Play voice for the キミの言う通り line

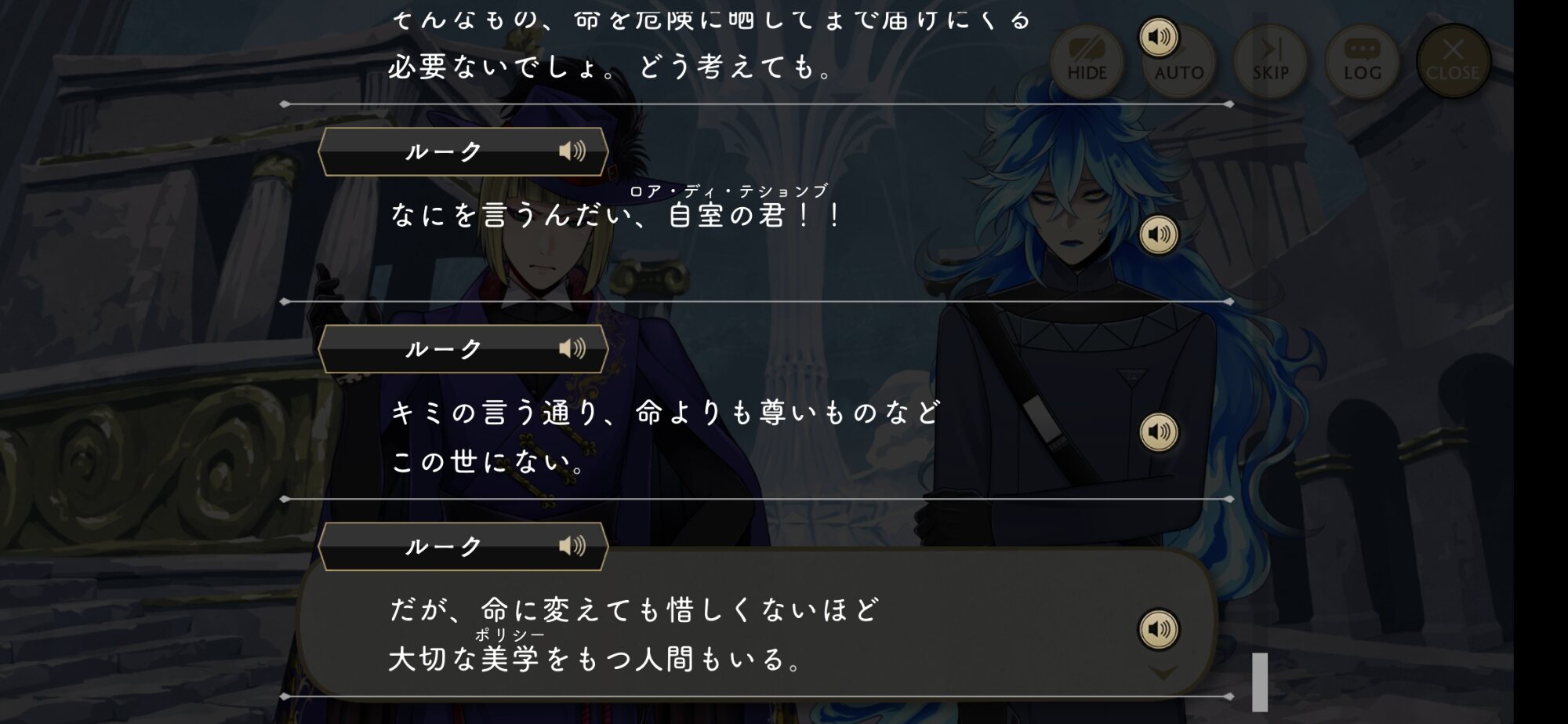coord(1159,431)
